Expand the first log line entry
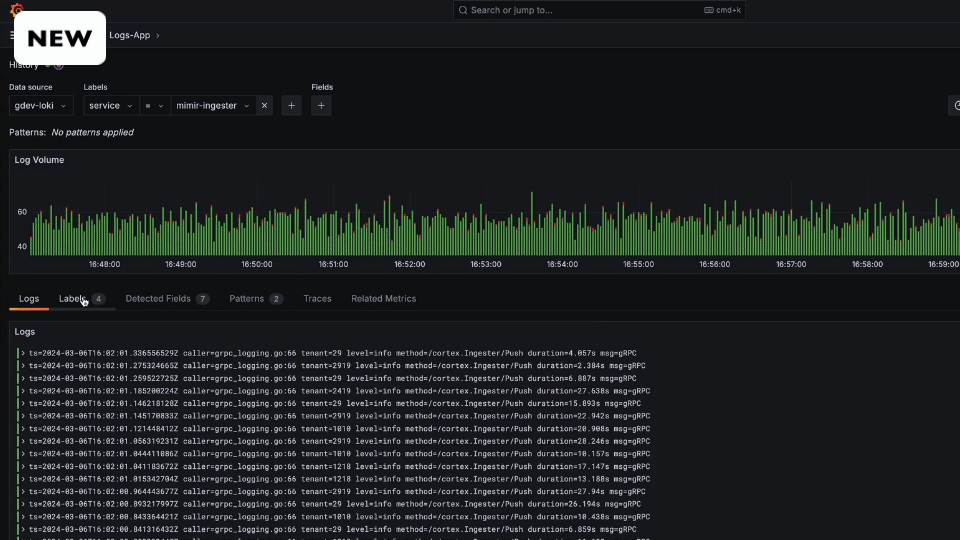 point(23,353)
